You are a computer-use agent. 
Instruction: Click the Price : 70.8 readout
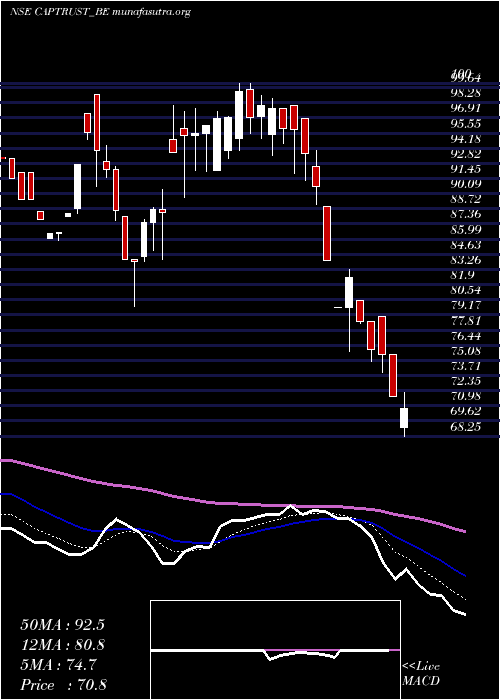[63, 685]
